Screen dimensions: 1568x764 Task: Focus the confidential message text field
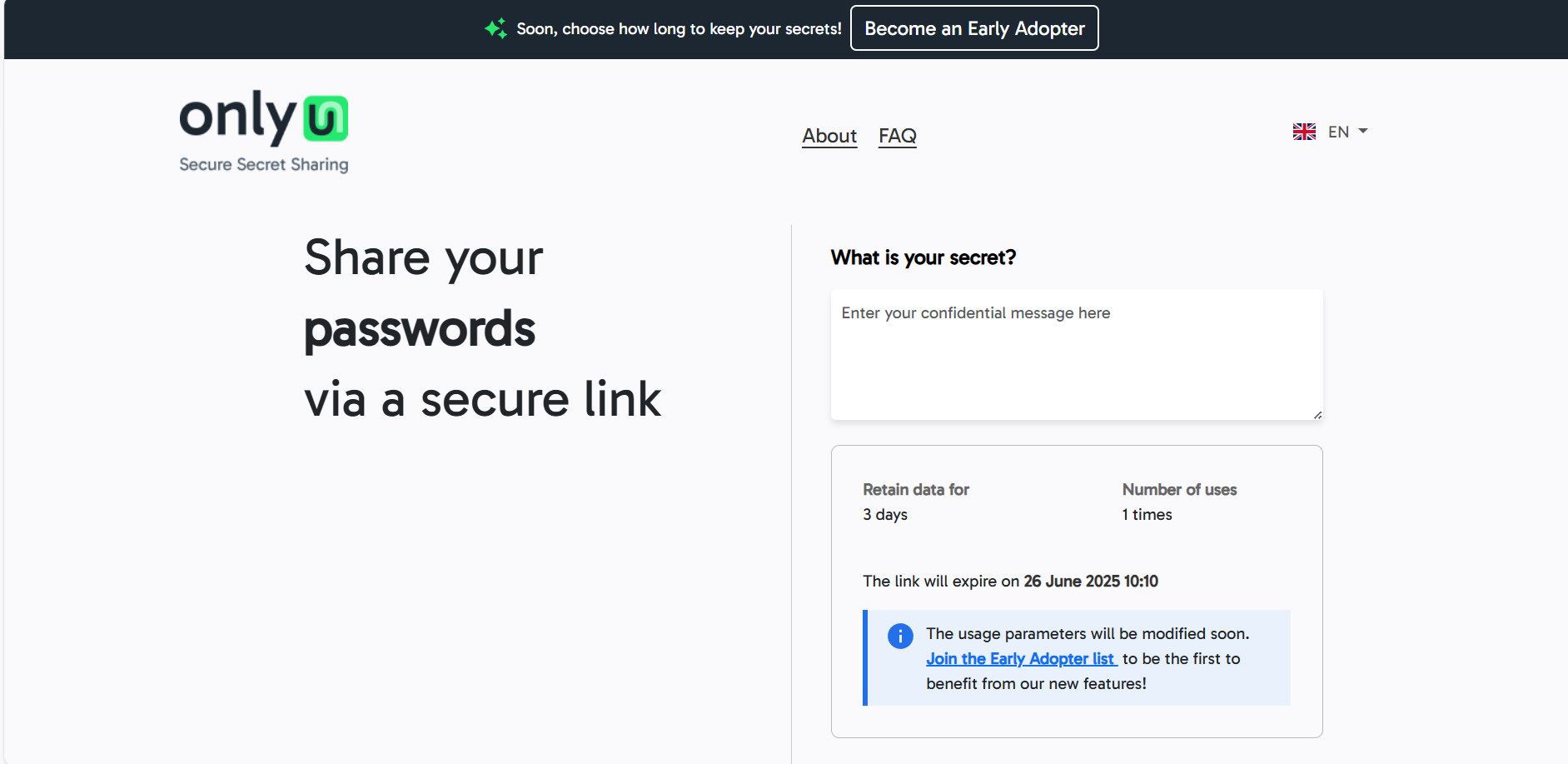tap(1076, 354)
